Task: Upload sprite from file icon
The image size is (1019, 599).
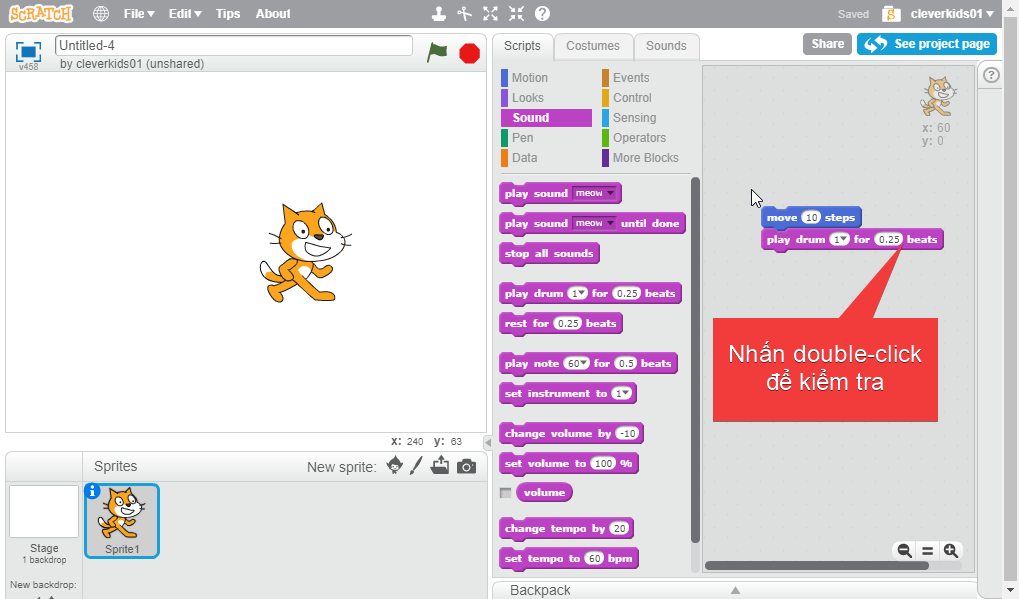Action: click(440, 465)
